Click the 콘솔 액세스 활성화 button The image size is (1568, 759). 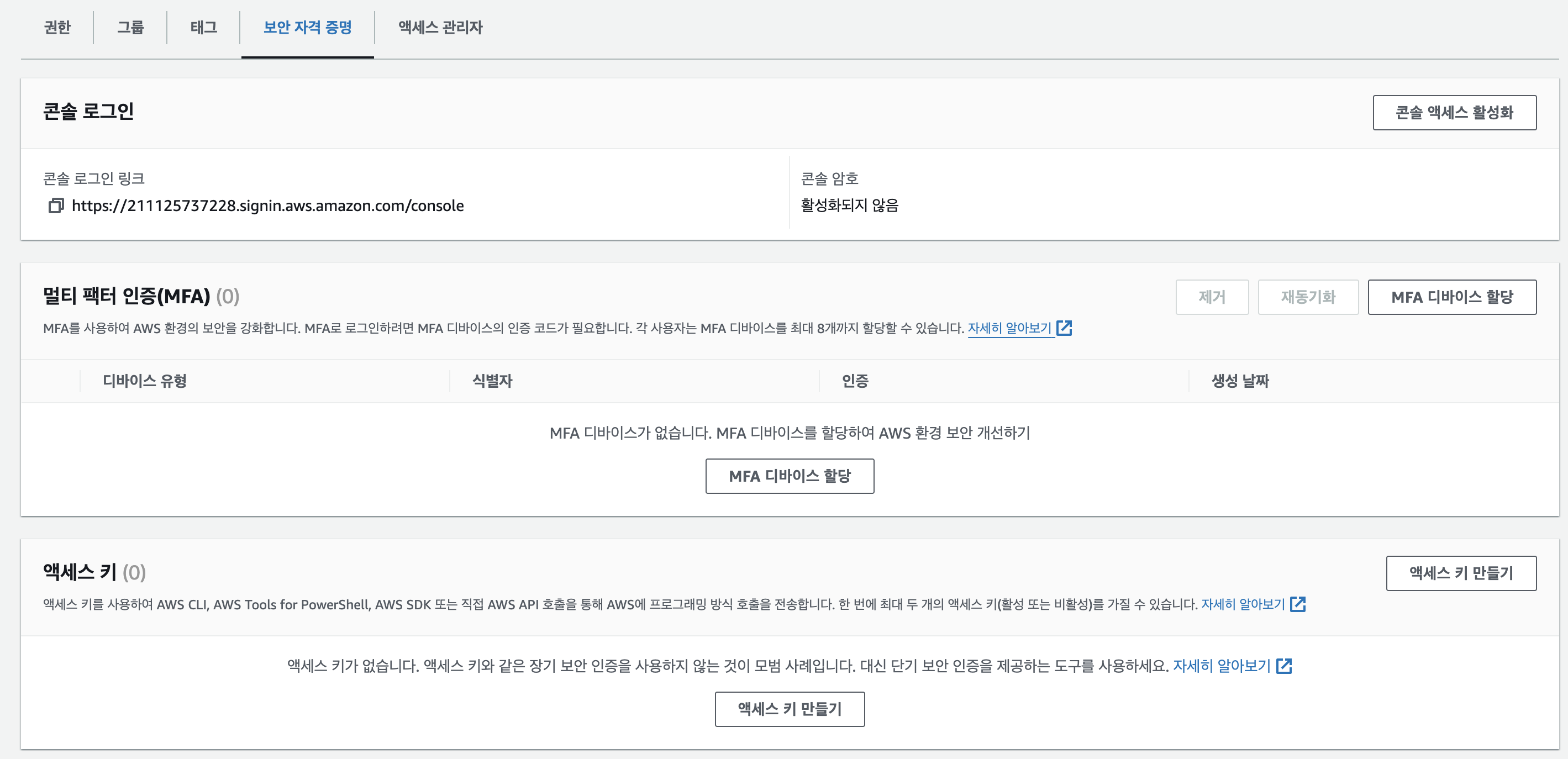(x=1454, y=113)
